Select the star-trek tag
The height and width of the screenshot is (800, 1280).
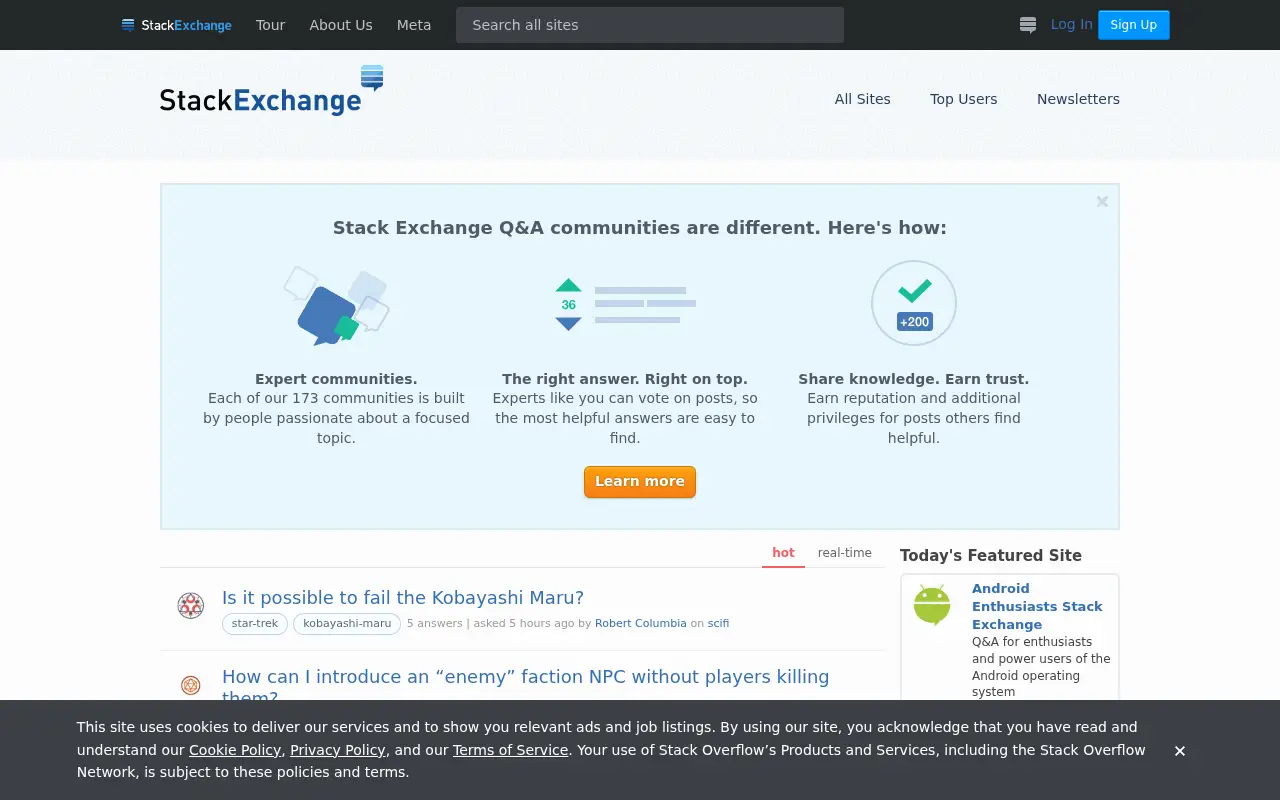click(x=255, y=624)
